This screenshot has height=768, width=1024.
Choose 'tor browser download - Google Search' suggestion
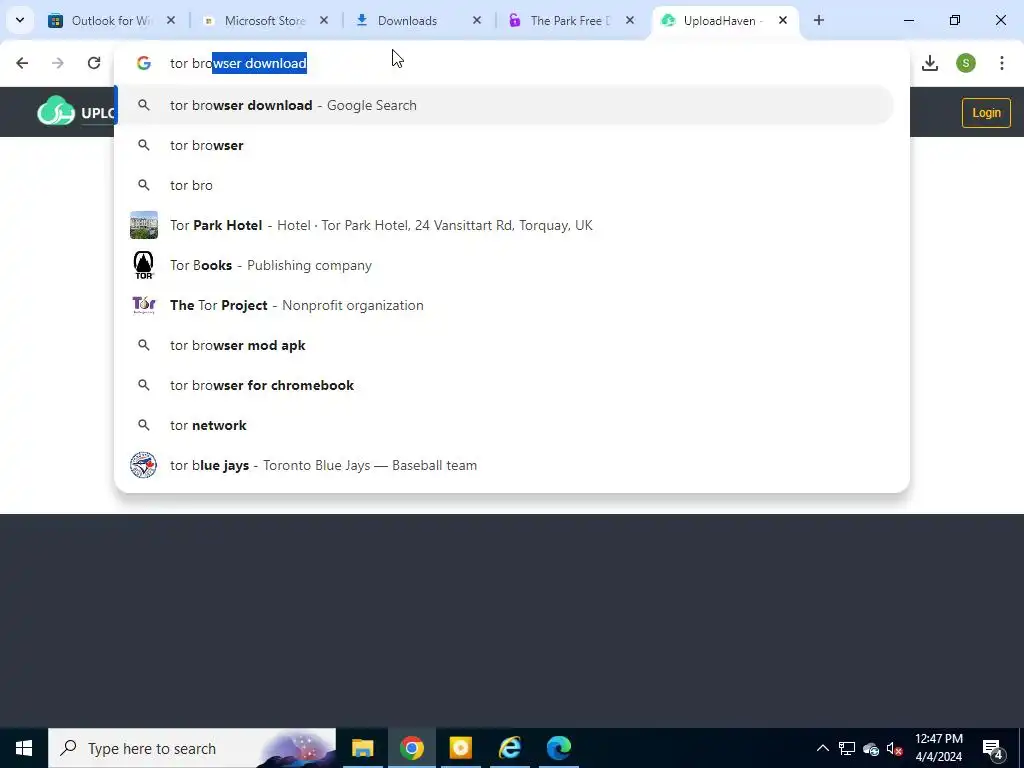(504, 105)
